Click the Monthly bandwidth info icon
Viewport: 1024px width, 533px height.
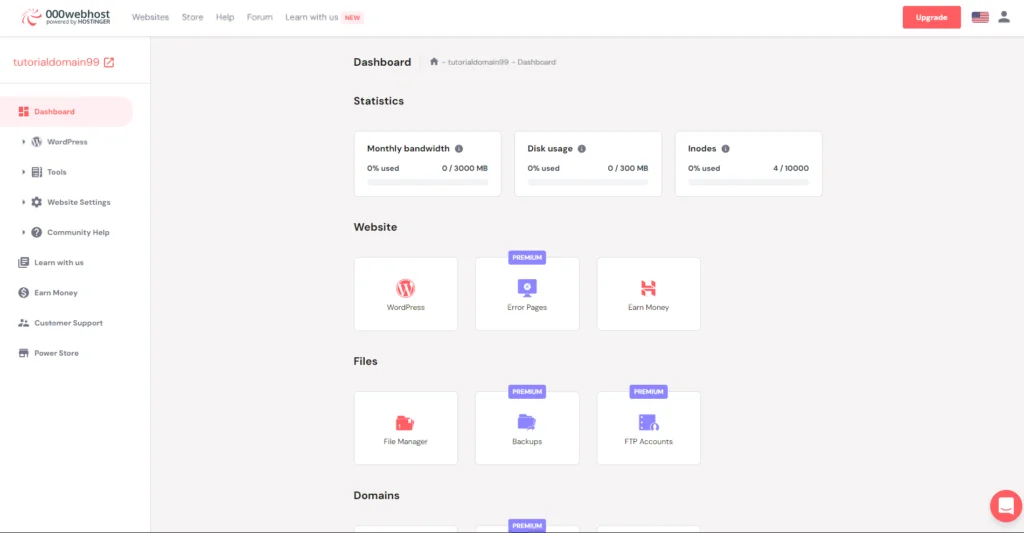[x=459, y=148]
